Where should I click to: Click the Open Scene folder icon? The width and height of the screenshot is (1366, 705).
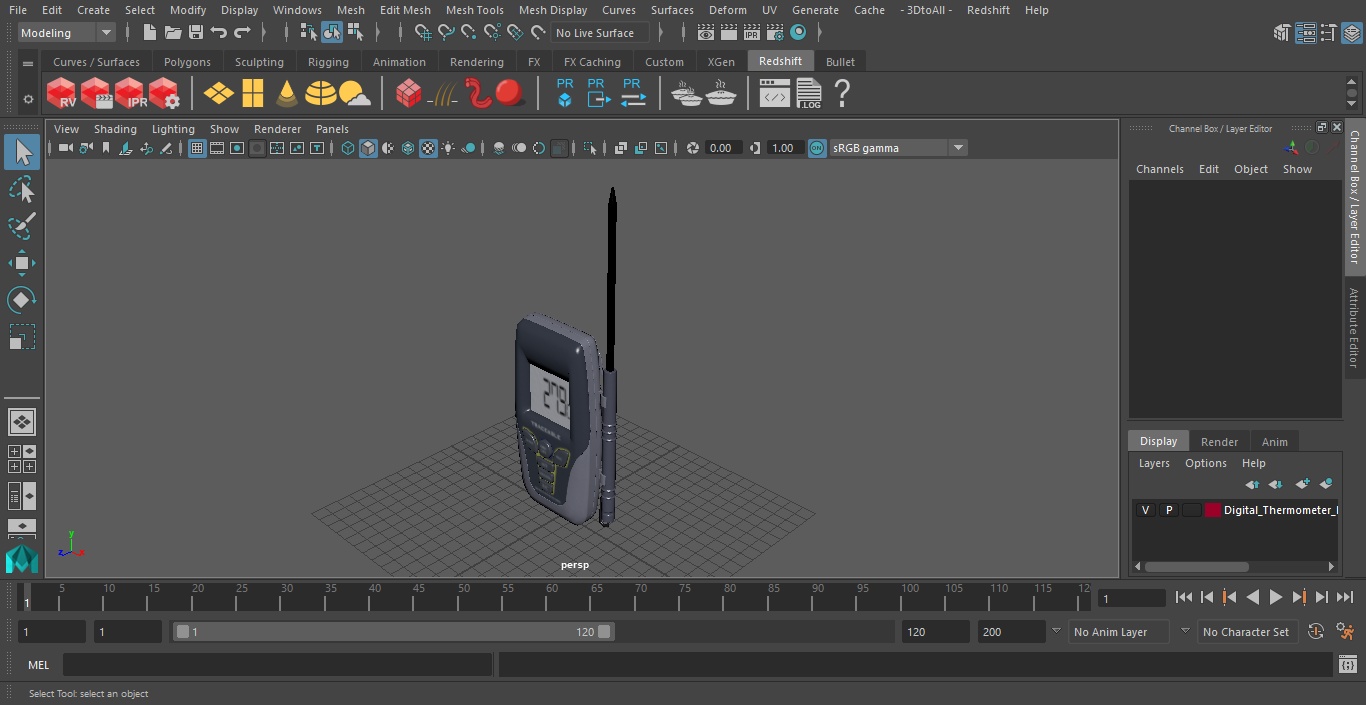(172, 33)
